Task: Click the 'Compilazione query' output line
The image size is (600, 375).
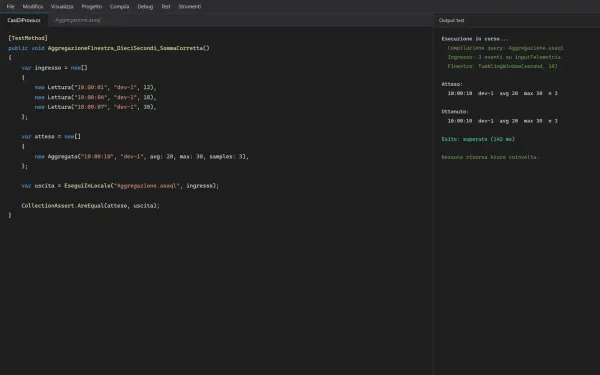Action: point(505,48)
